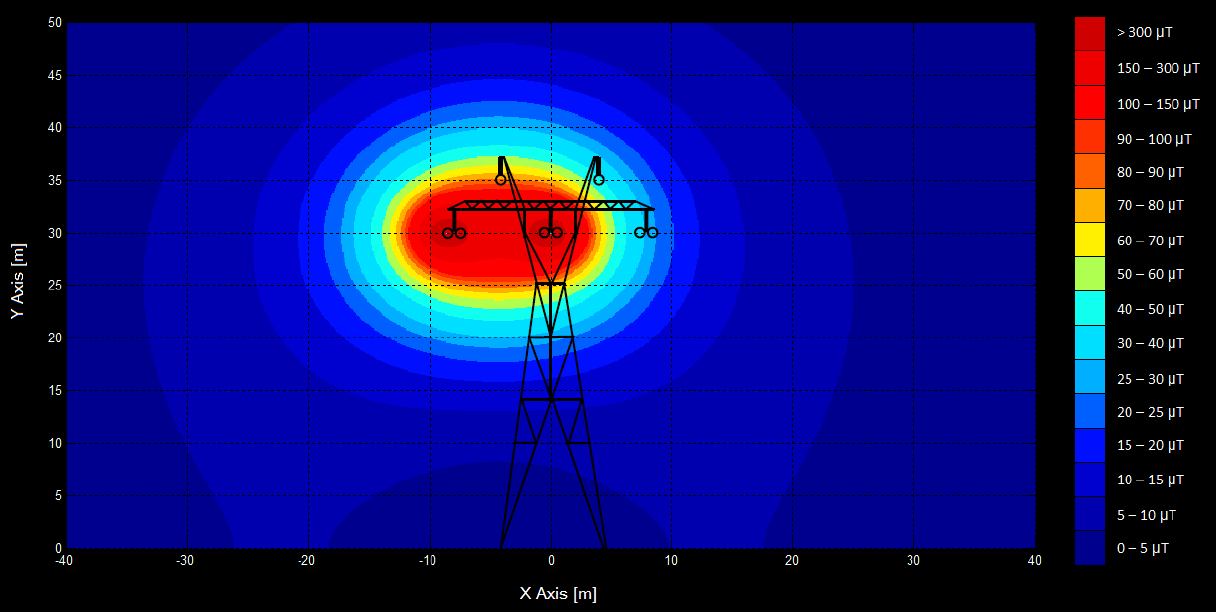Image resolution: width=1216 pixels, height=612 pixels.
Task: Click the 150 – 300 µT legend label
Action: tap(1158, 67)
